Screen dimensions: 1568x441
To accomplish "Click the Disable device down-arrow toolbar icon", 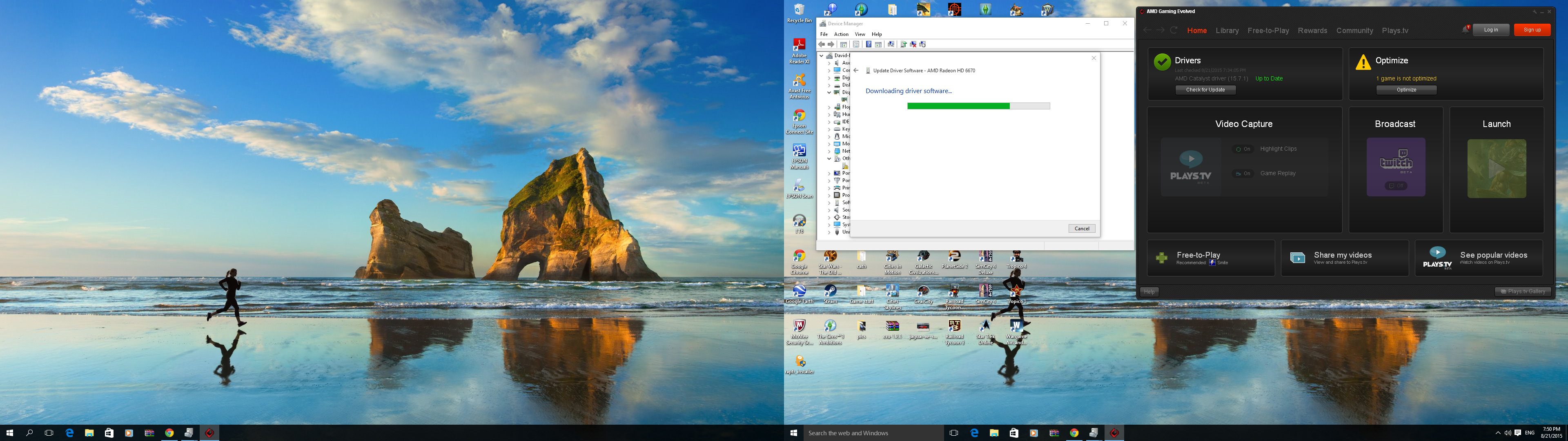I will [923, 45].
